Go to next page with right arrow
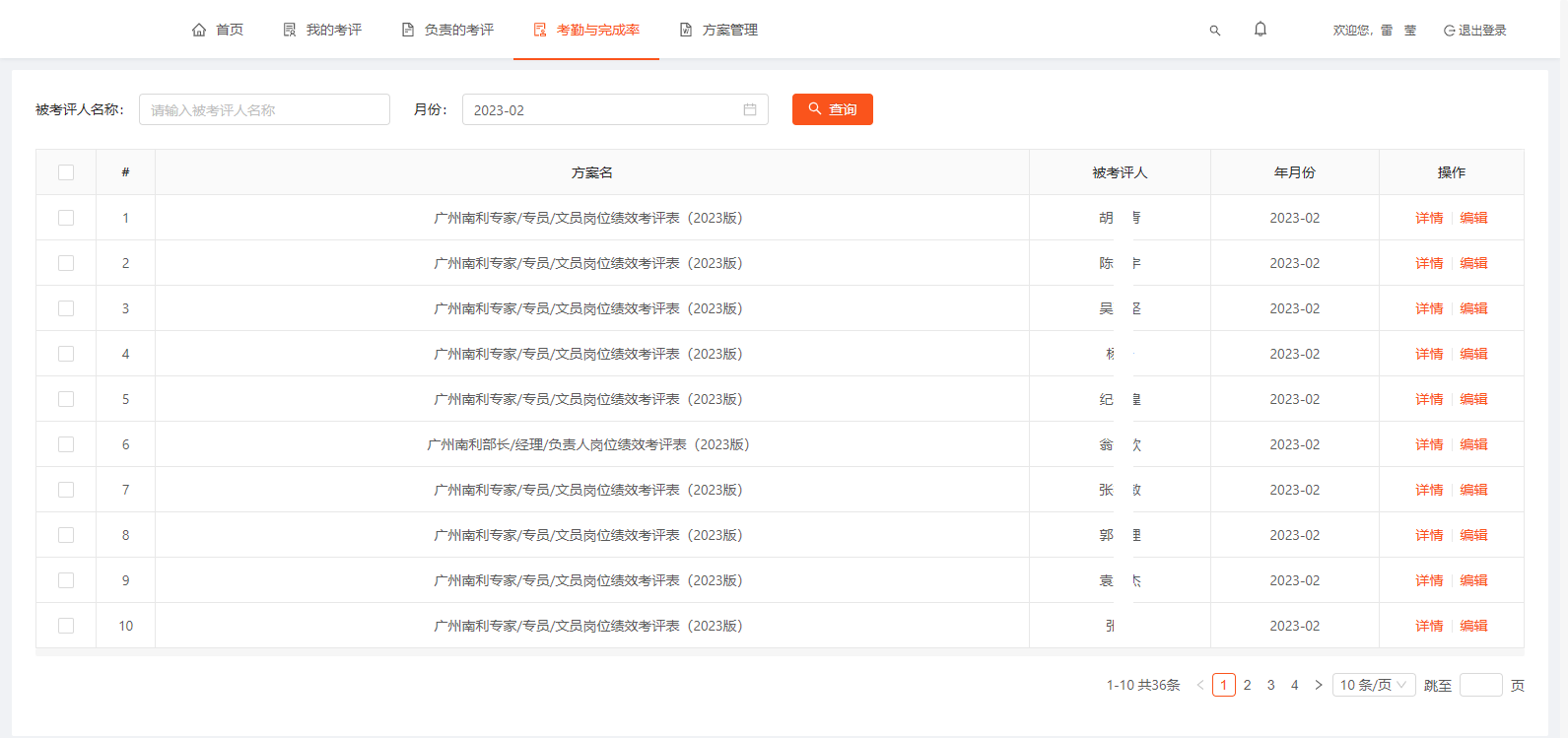Image resolution: width=1568 pixels, height=738 pixels. 1319,685
